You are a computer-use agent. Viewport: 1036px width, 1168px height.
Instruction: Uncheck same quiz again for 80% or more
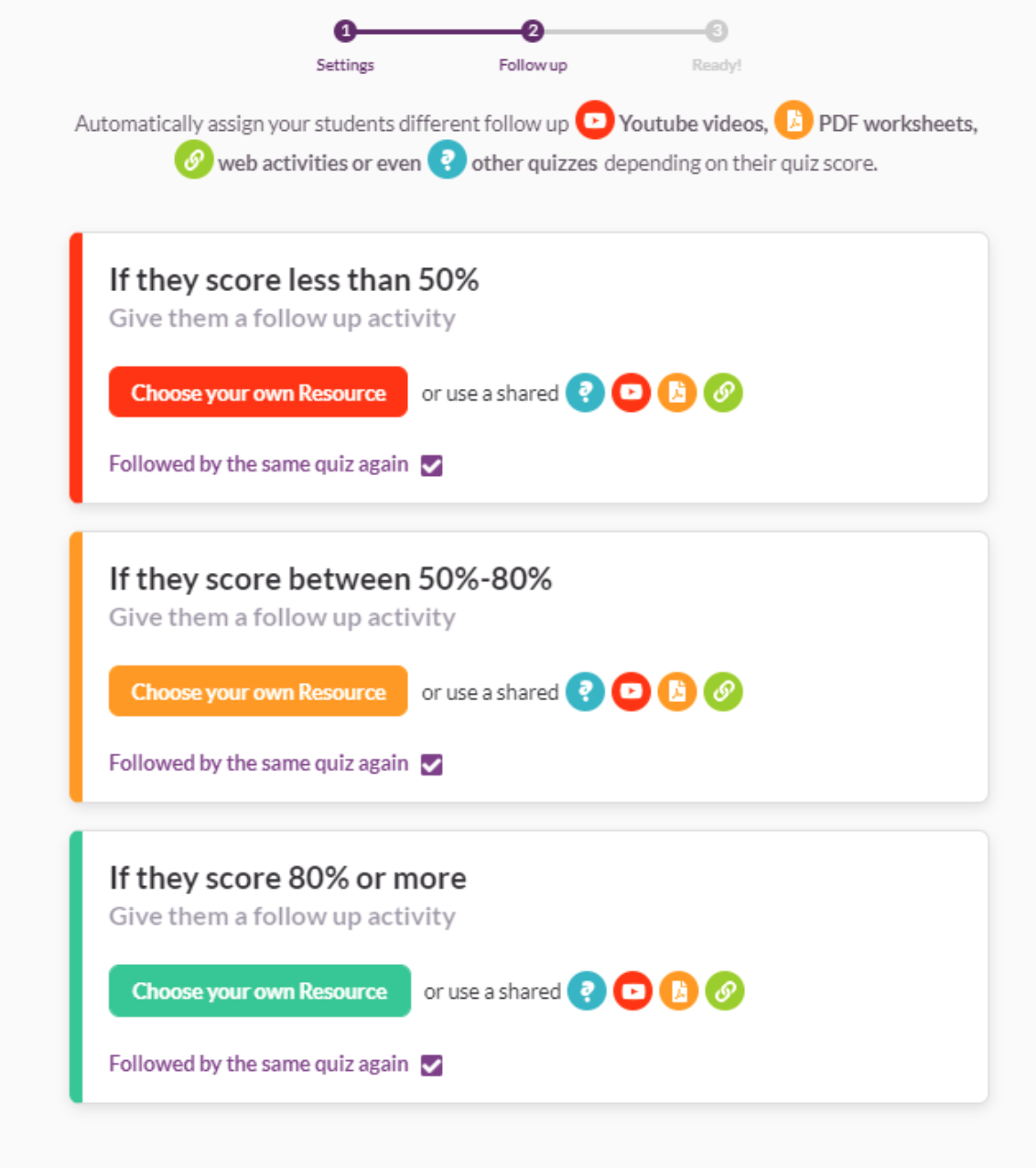[x=432, y=1065]
